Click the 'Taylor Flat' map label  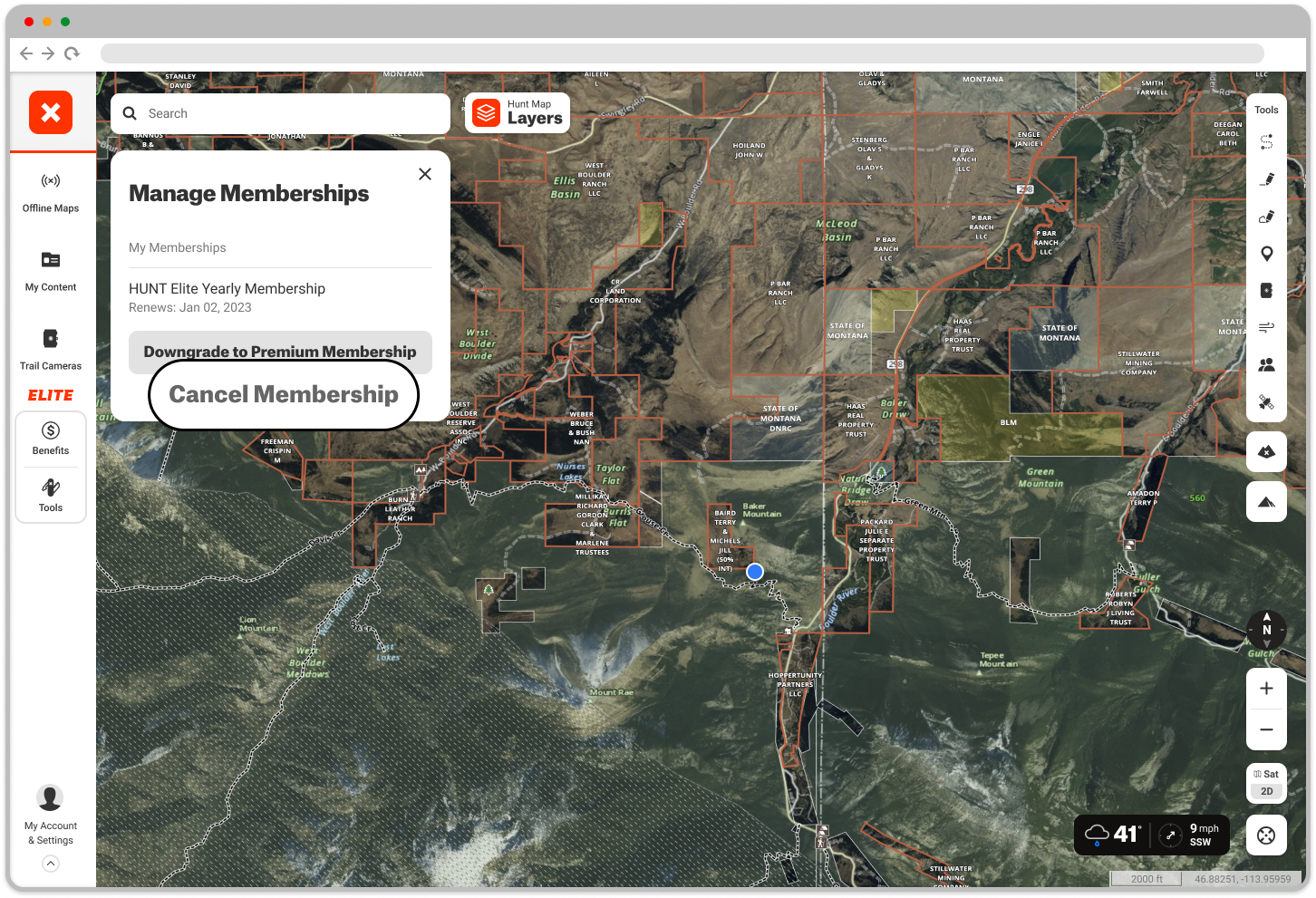pos(612,475)
